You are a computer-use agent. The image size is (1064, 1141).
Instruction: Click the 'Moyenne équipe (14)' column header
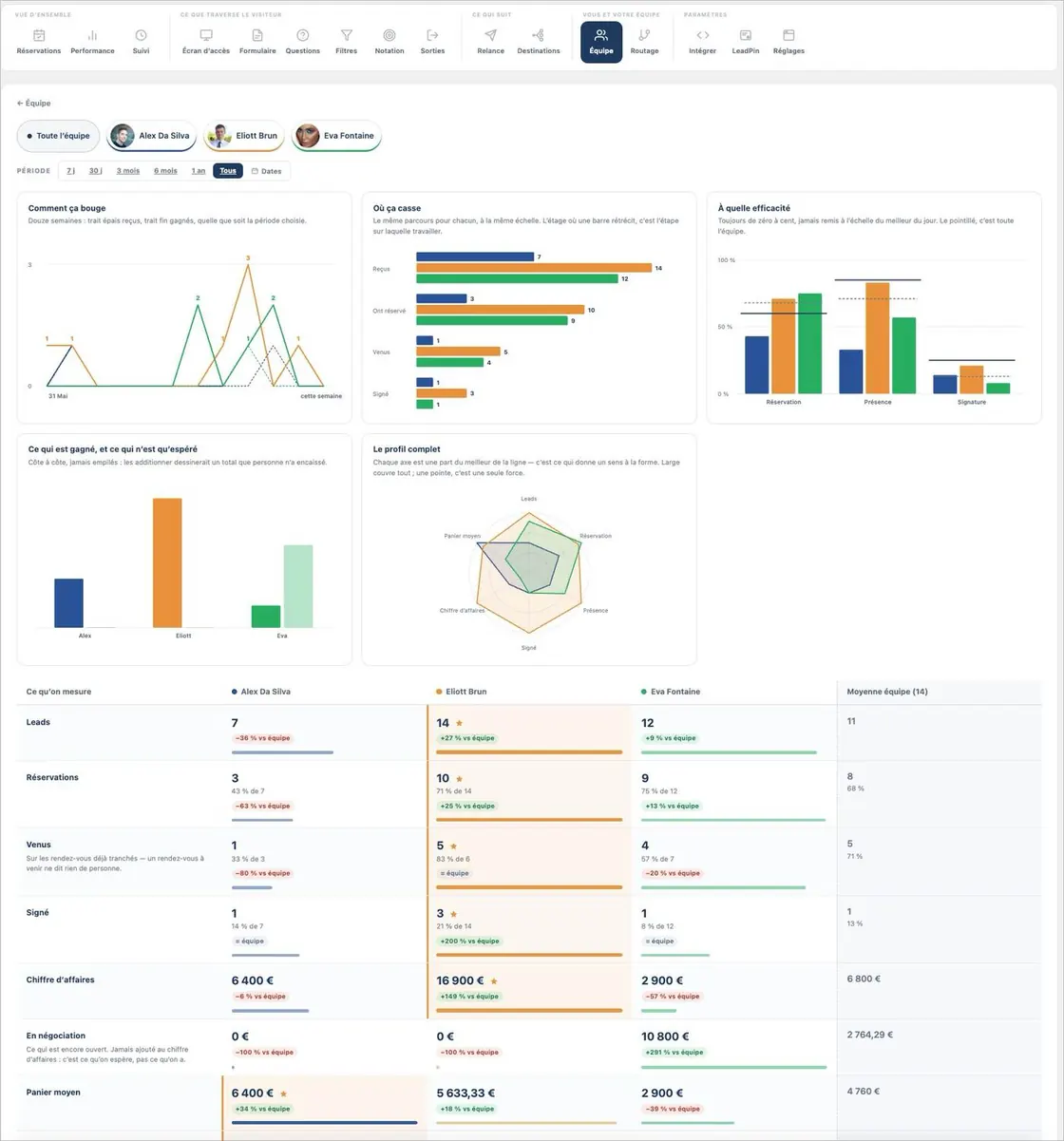click(x=887, y=692)
